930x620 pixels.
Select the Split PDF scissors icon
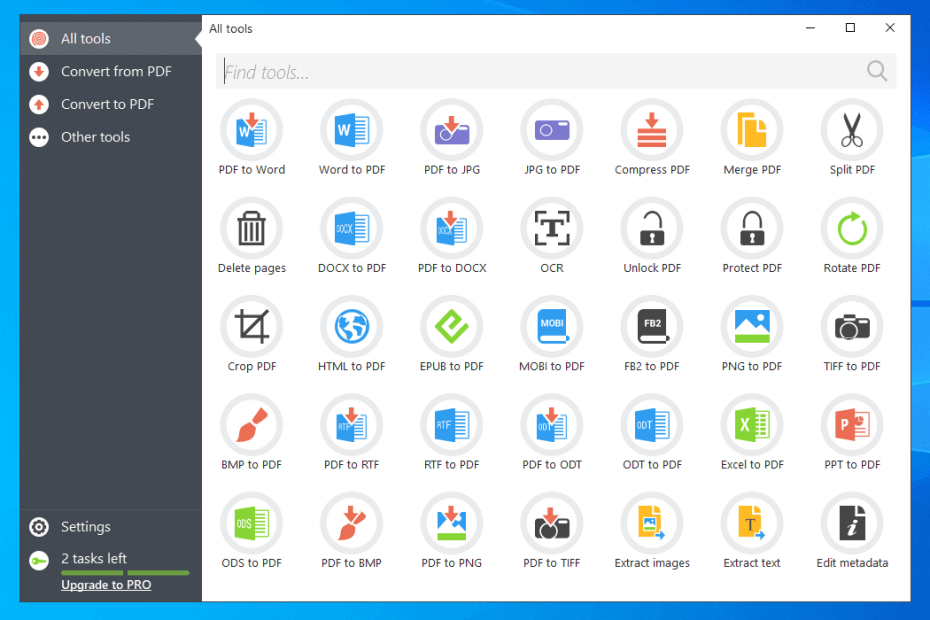(x=852, y=130)
